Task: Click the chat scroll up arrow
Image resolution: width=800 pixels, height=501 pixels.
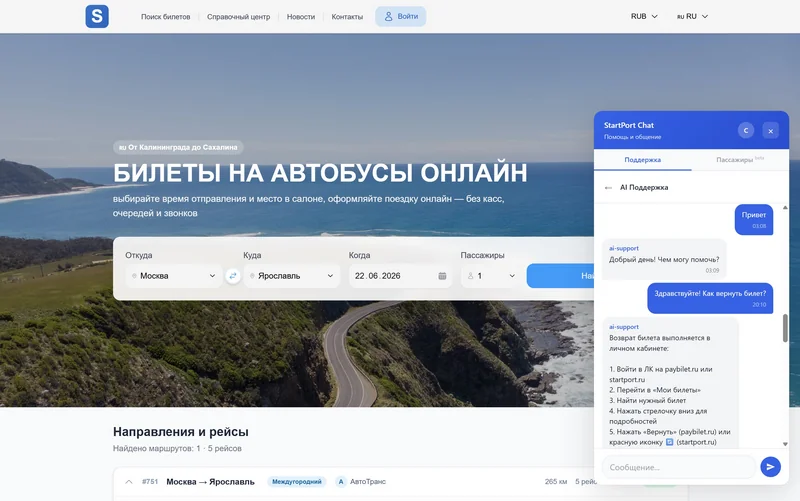Action: click(785, 208)
